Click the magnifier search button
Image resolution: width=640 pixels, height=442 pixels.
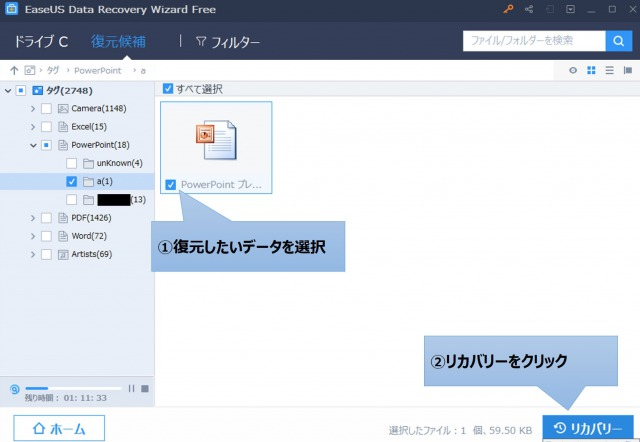pos(619,41)
